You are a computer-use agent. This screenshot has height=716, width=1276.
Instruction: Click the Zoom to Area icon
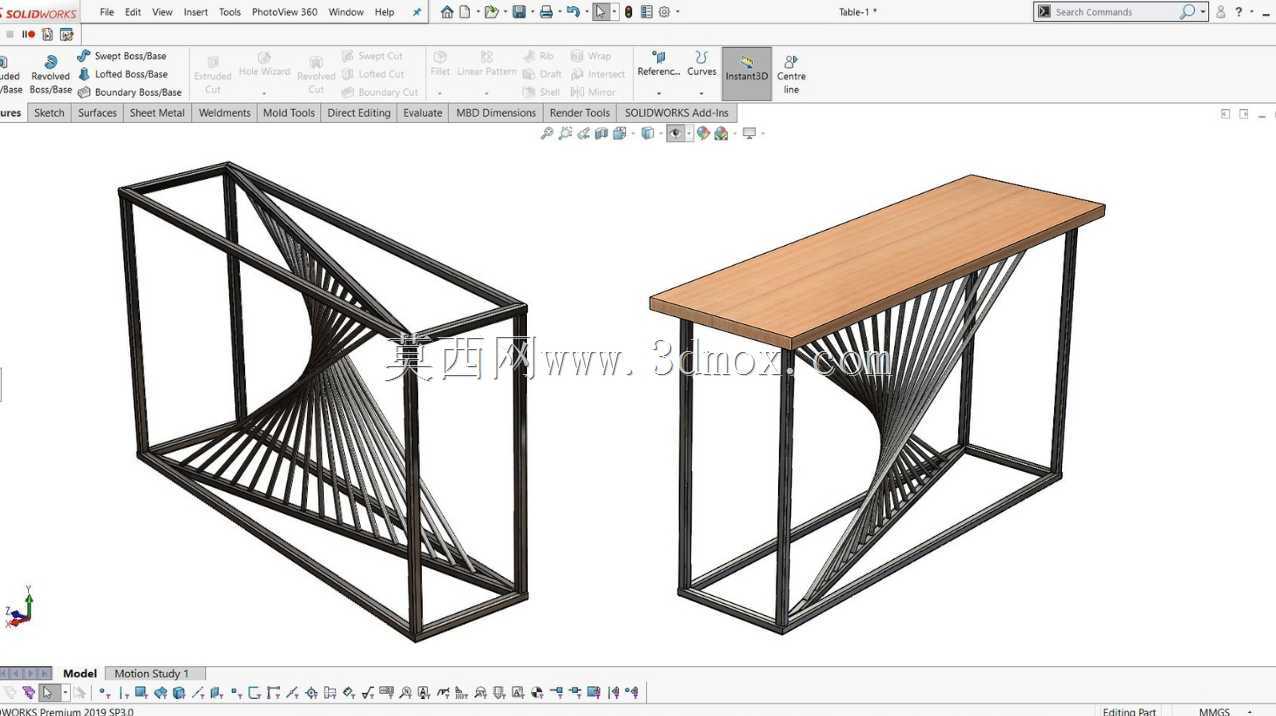coord(565,133)
